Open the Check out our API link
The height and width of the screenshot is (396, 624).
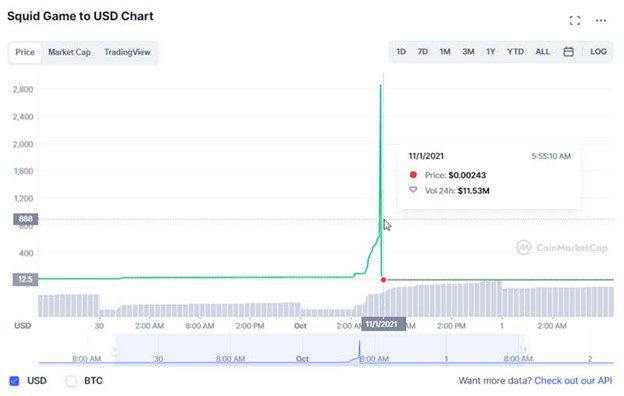coord(573,380)
